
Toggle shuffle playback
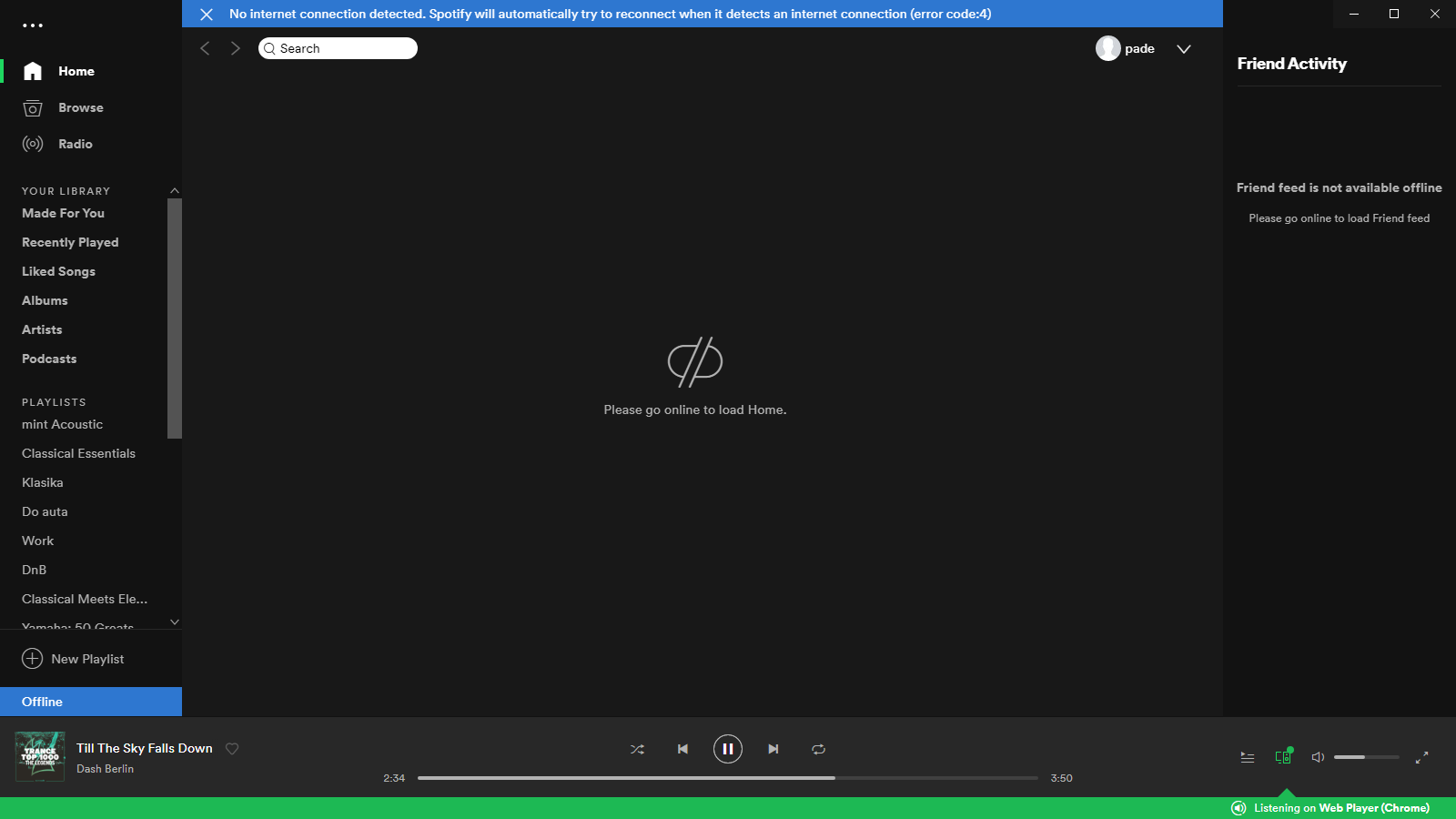[x=637, y=749]
